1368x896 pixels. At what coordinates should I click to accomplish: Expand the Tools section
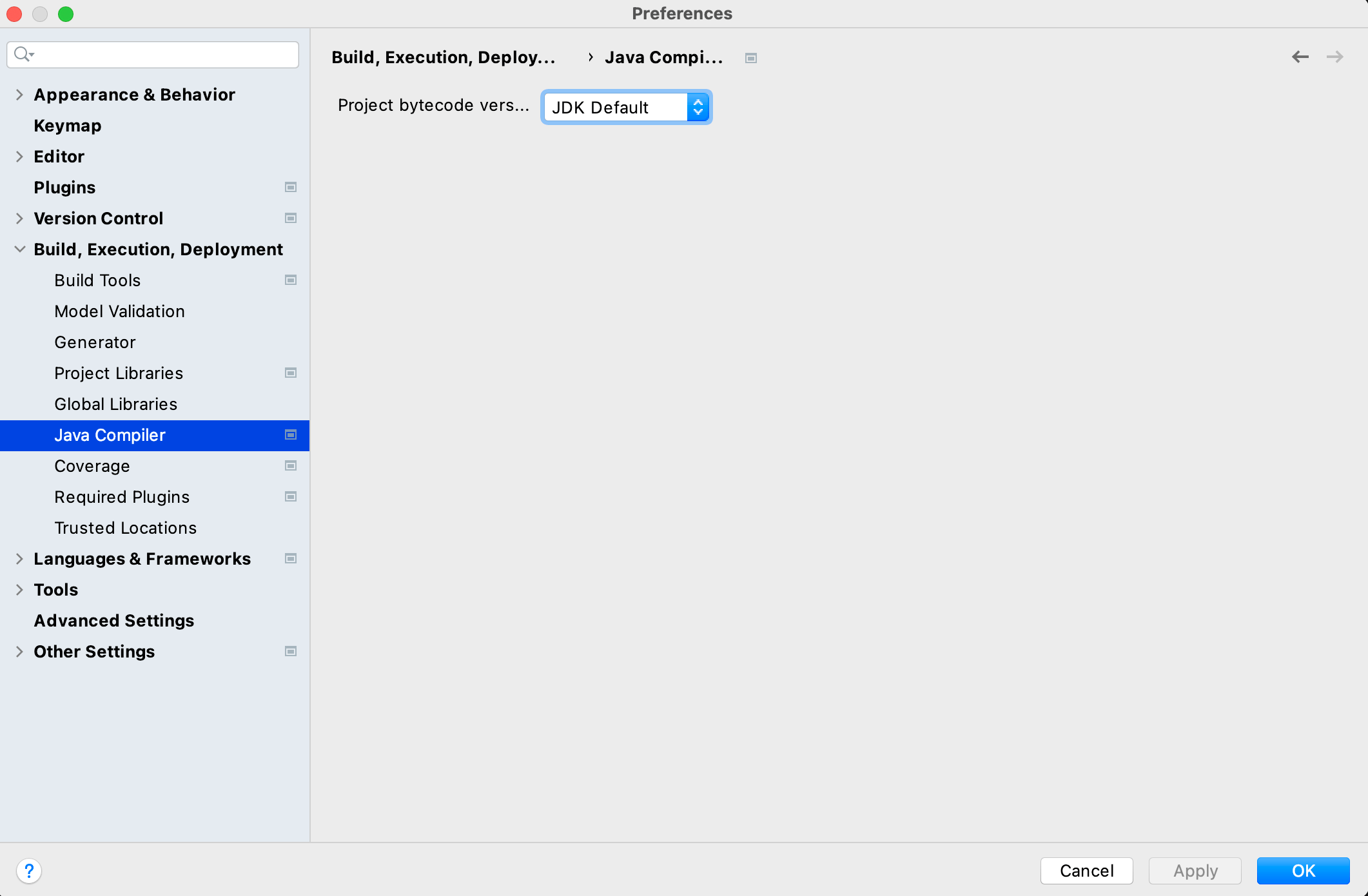[19, 590]
